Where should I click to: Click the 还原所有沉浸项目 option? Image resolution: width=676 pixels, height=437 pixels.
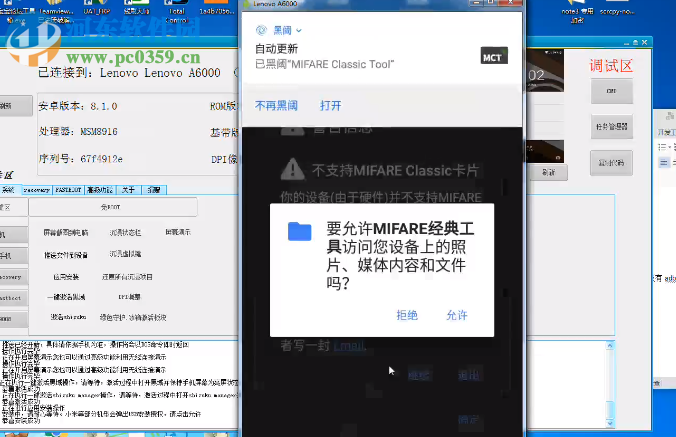tap(127, 277)
